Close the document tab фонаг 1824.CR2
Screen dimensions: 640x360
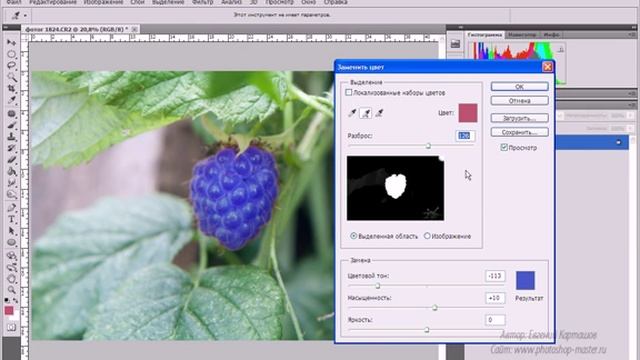pos(134,29)
